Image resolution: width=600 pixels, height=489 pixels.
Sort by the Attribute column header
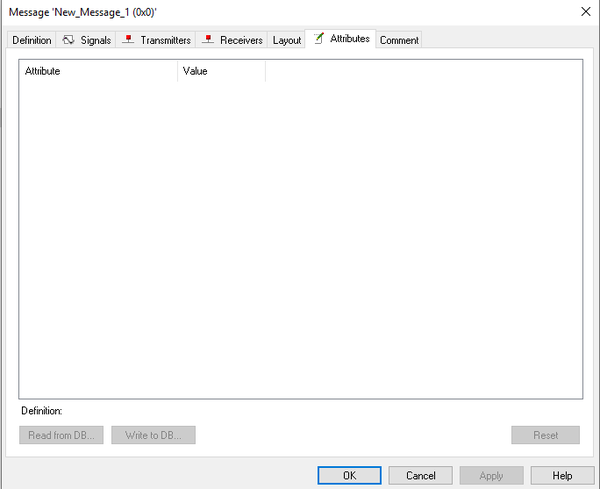coord(98,71)
